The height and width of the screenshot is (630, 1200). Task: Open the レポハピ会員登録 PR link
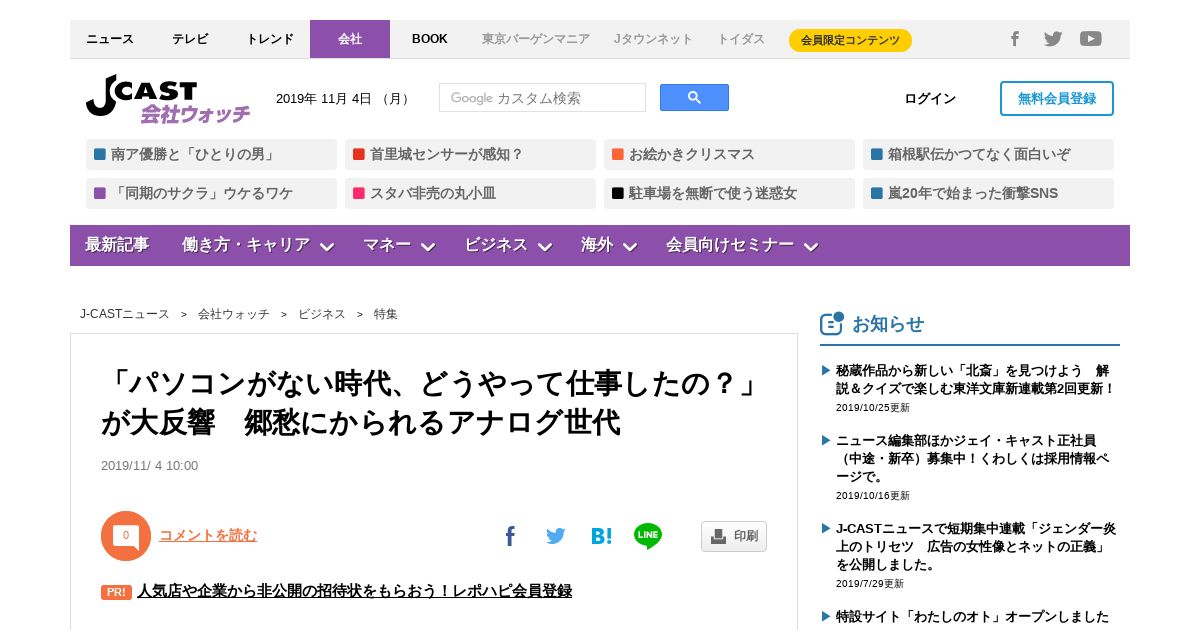click(x=354, y=591)
